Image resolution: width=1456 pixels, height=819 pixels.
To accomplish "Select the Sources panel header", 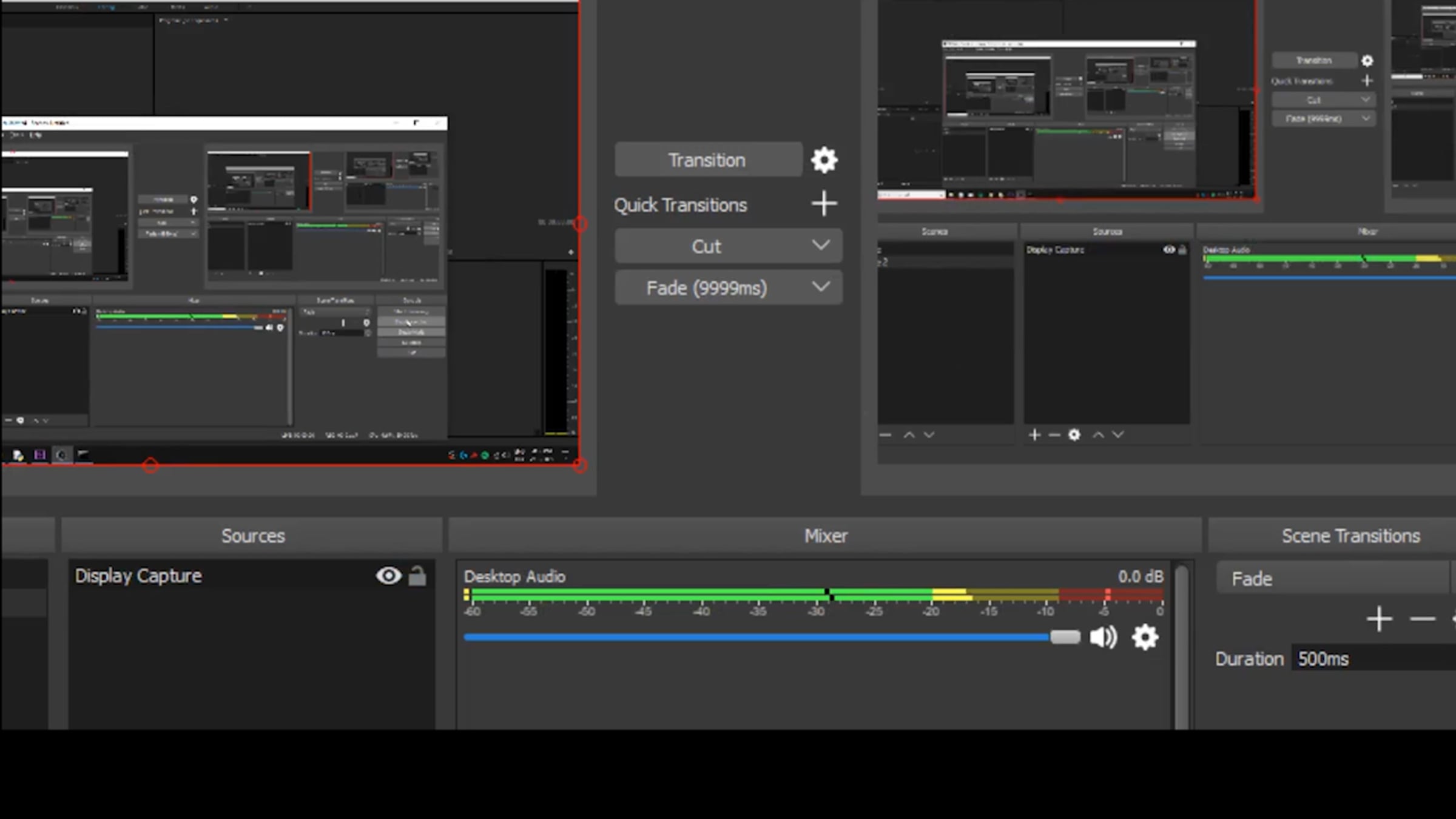I will pyautogui.click(x=252, y=536).
